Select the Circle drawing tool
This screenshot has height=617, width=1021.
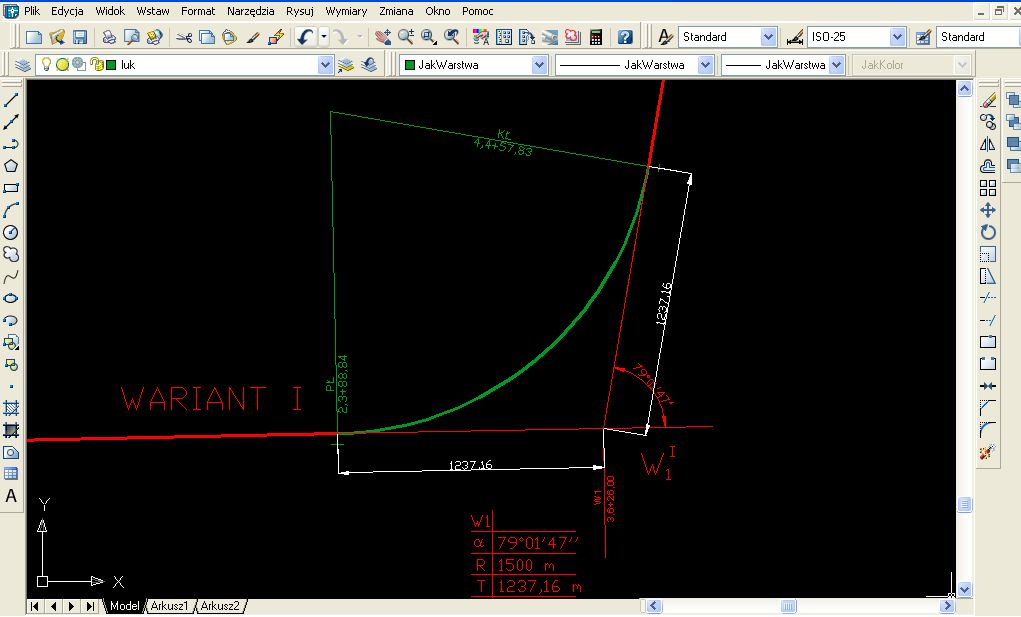coord(11,232)
